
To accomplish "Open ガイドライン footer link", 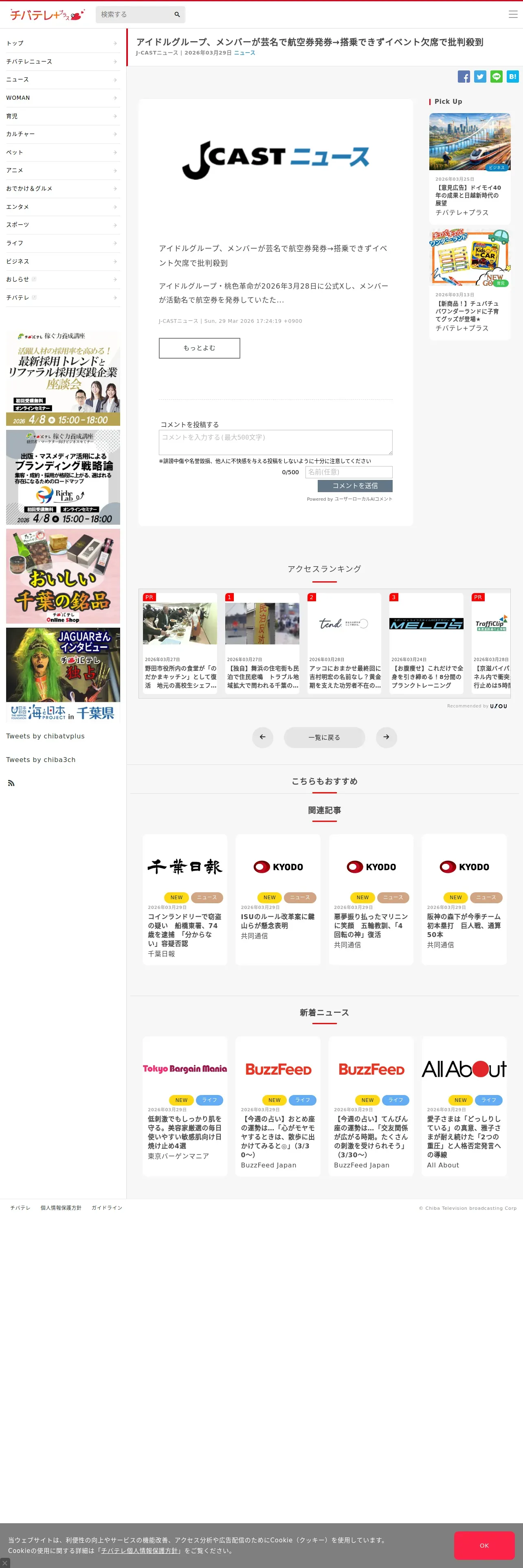I will coord(107,1208).
